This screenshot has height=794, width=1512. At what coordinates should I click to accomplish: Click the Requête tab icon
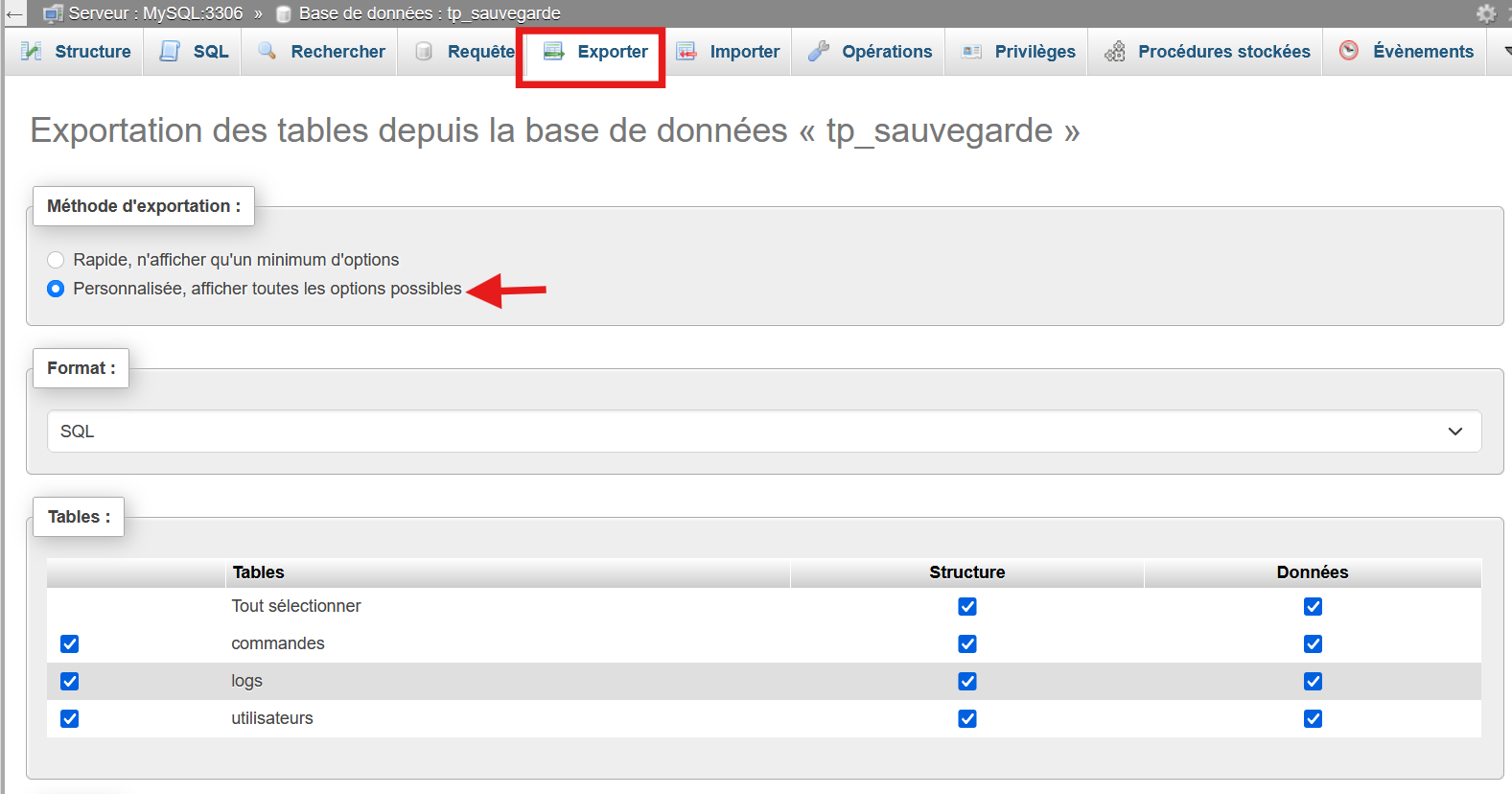pyautogui.click(x=424, y=52)
